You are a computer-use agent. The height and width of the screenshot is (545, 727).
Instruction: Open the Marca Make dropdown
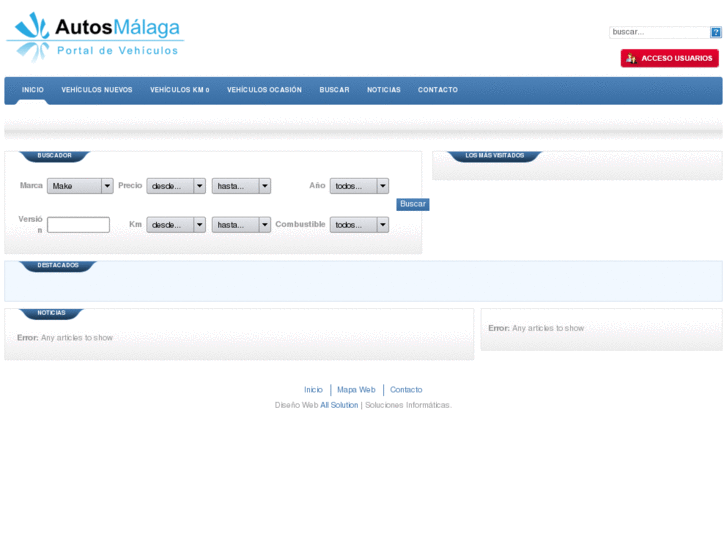pyautogui.click(x=80, y=186)
